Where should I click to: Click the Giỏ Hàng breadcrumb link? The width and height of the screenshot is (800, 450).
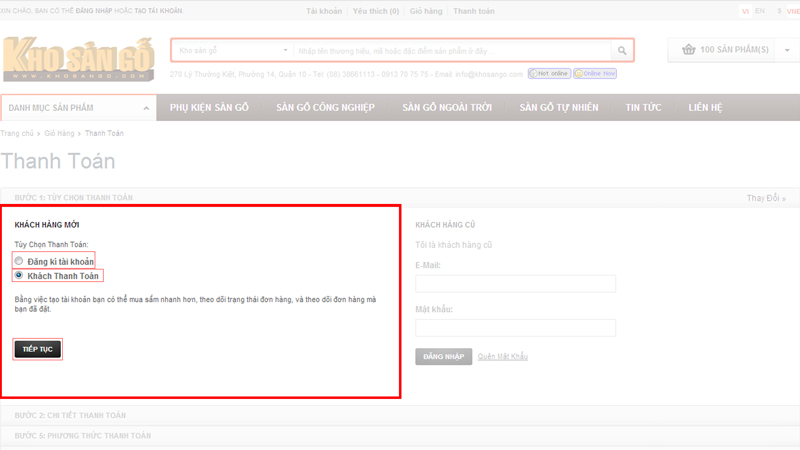60,133
